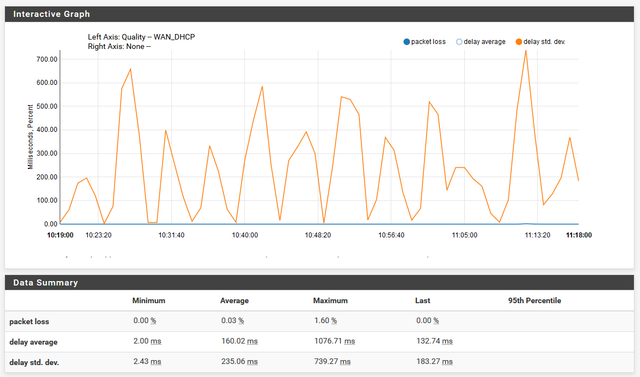Click delay std. dev. last 183.27 ms

(x=434, y=361)
